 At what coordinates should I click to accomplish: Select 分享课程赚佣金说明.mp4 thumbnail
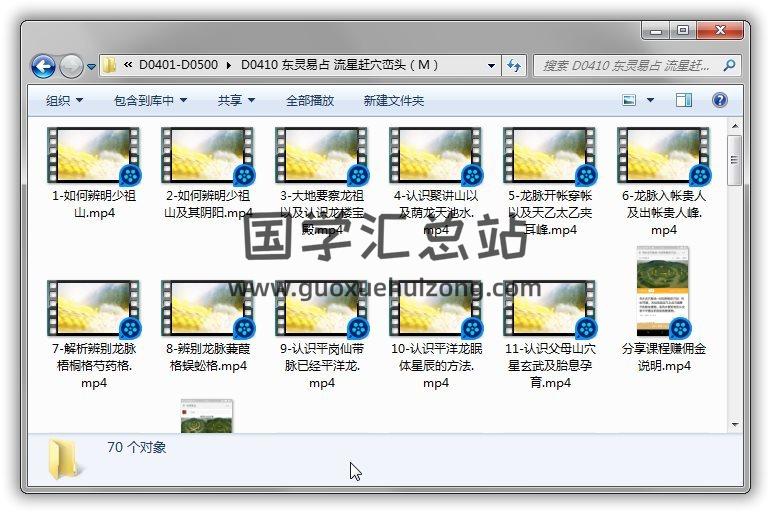point(664,292)
